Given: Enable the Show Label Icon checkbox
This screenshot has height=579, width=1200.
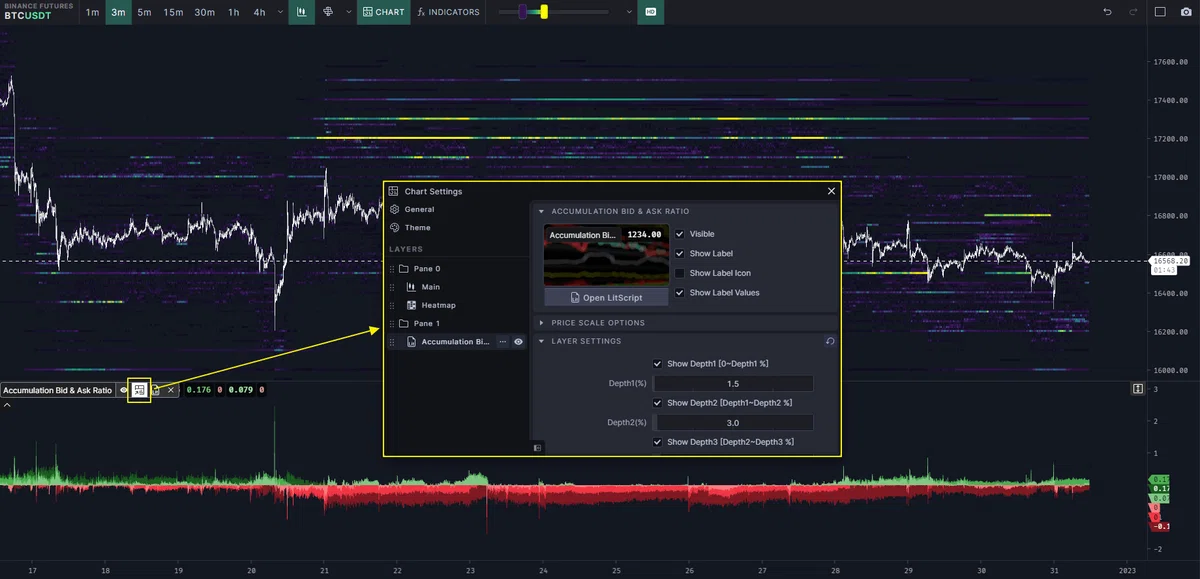Looking at the screenshot, I should pos(680,273).
